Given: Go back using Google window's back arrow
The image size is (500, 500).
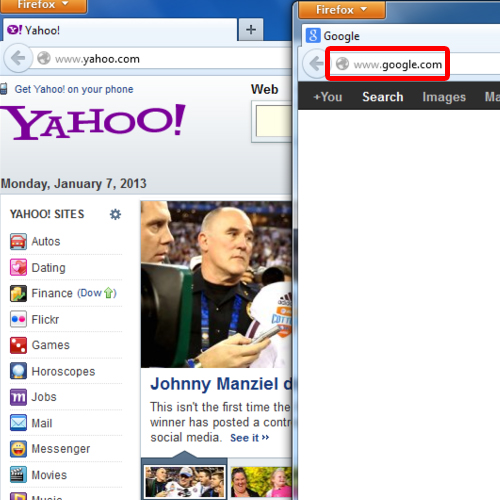Looking at the screenshot, I should 315,63.
